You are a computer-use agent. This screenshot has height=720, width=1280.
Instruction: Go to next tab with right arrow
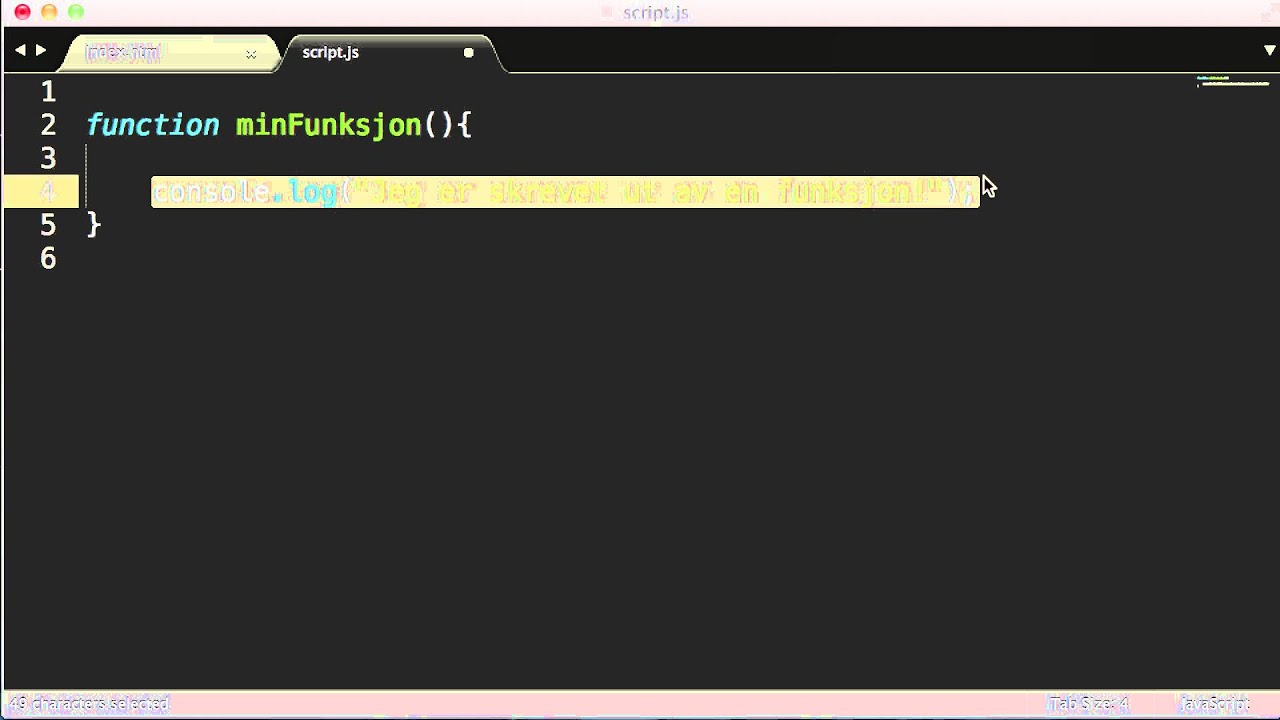coord(41,50)
